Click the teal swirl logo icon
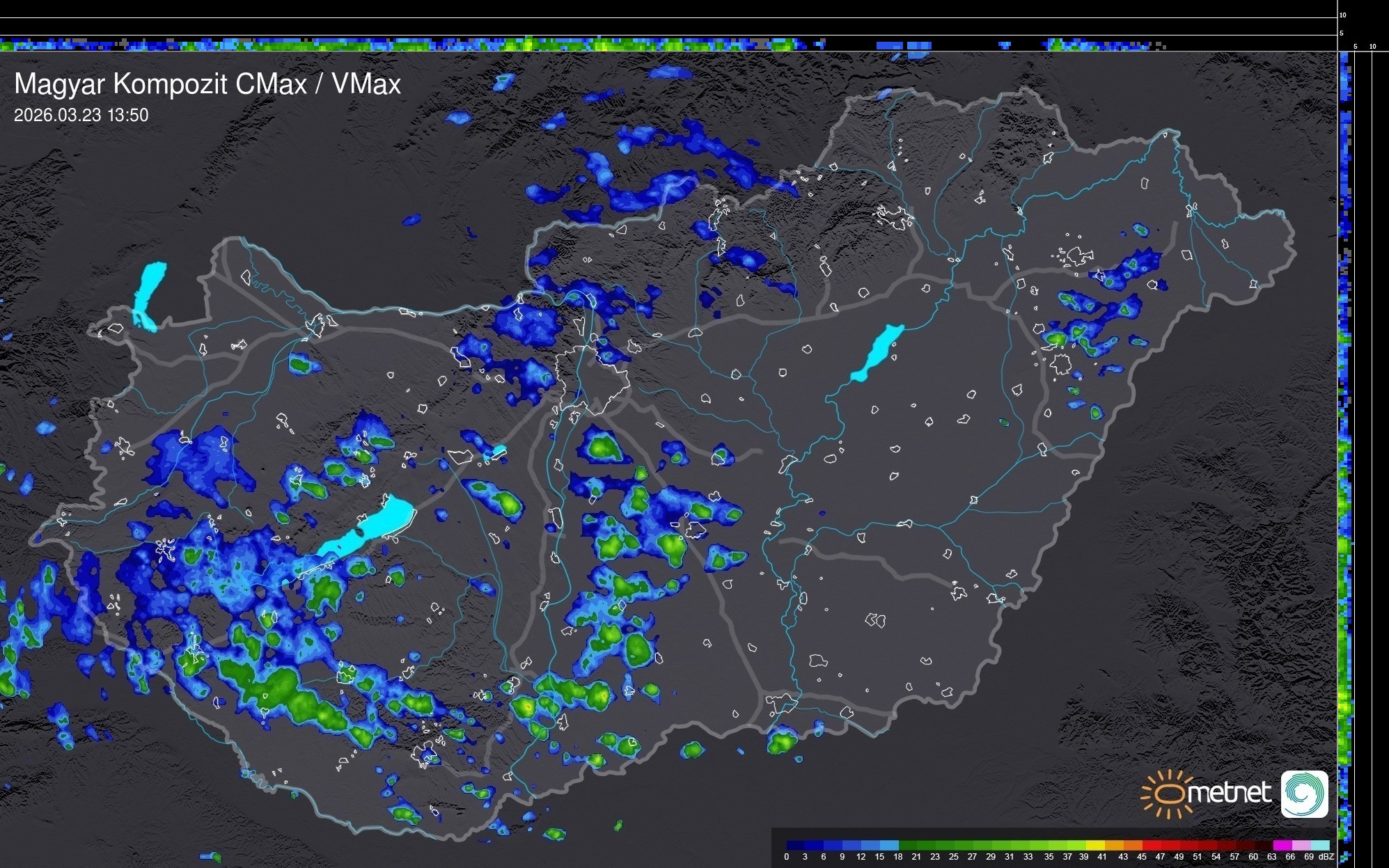The height and width of the screenshot is (868, 1389). point(1304,794)
